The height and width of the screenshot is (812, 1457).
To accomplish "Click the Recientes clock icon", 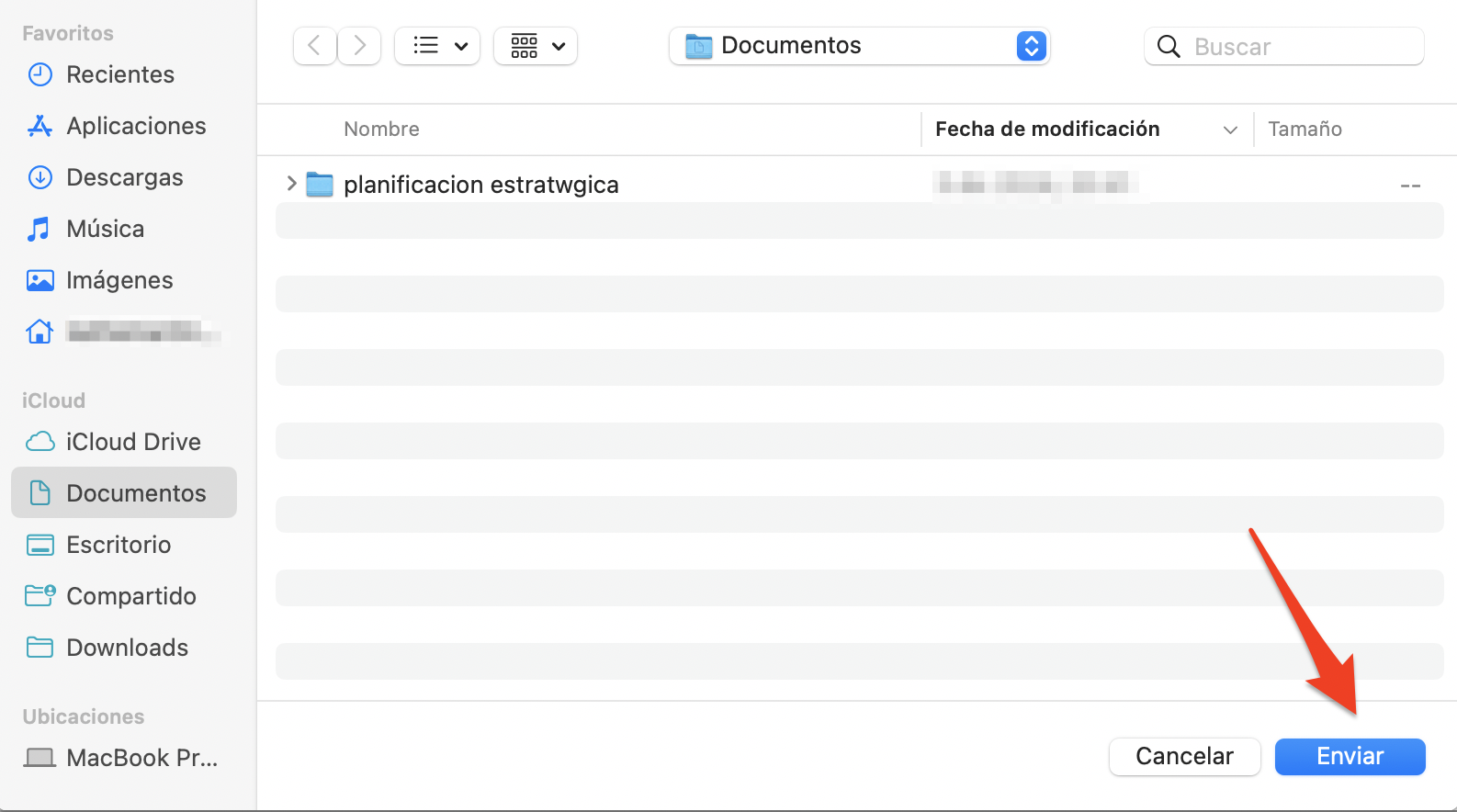I will click(40, 74).
